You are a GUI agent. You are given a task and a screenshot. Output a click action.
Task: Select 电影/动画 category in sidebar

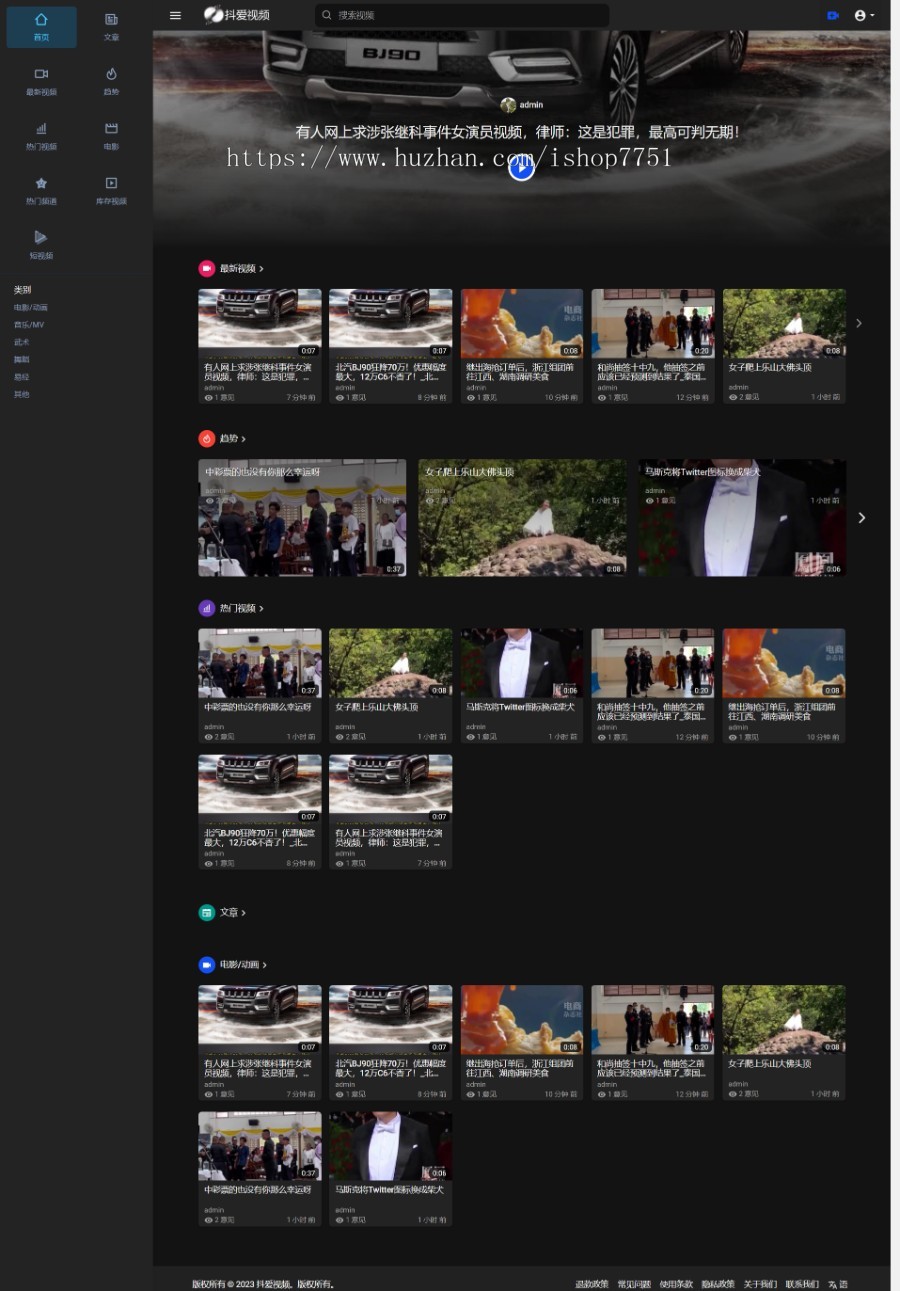(30, 307)
